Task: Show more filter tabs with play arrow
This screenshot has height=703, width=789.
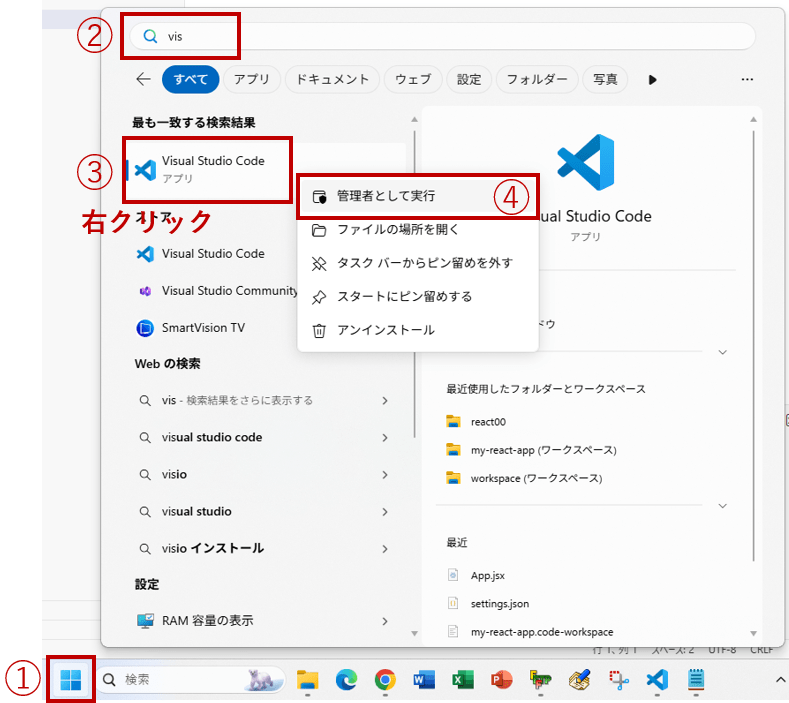Action: coord(653,79)
